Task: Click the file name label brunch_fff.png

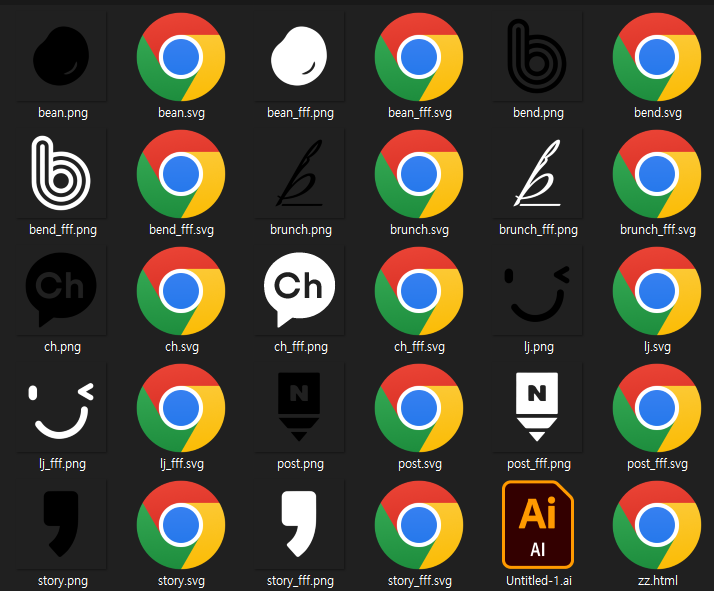Action: [x=538, y=229]
